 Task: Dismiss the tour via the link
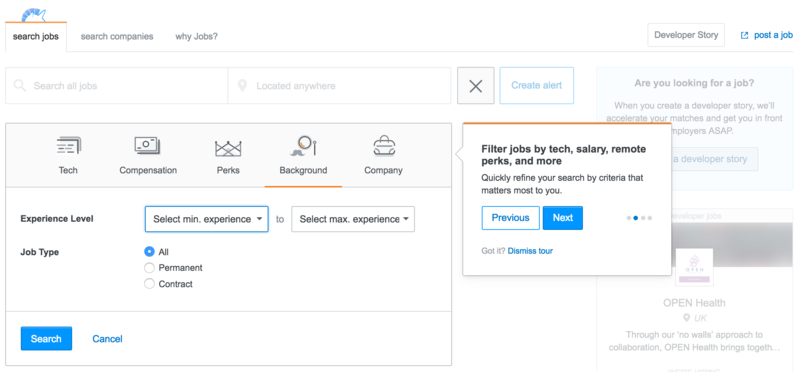[530, 251]
